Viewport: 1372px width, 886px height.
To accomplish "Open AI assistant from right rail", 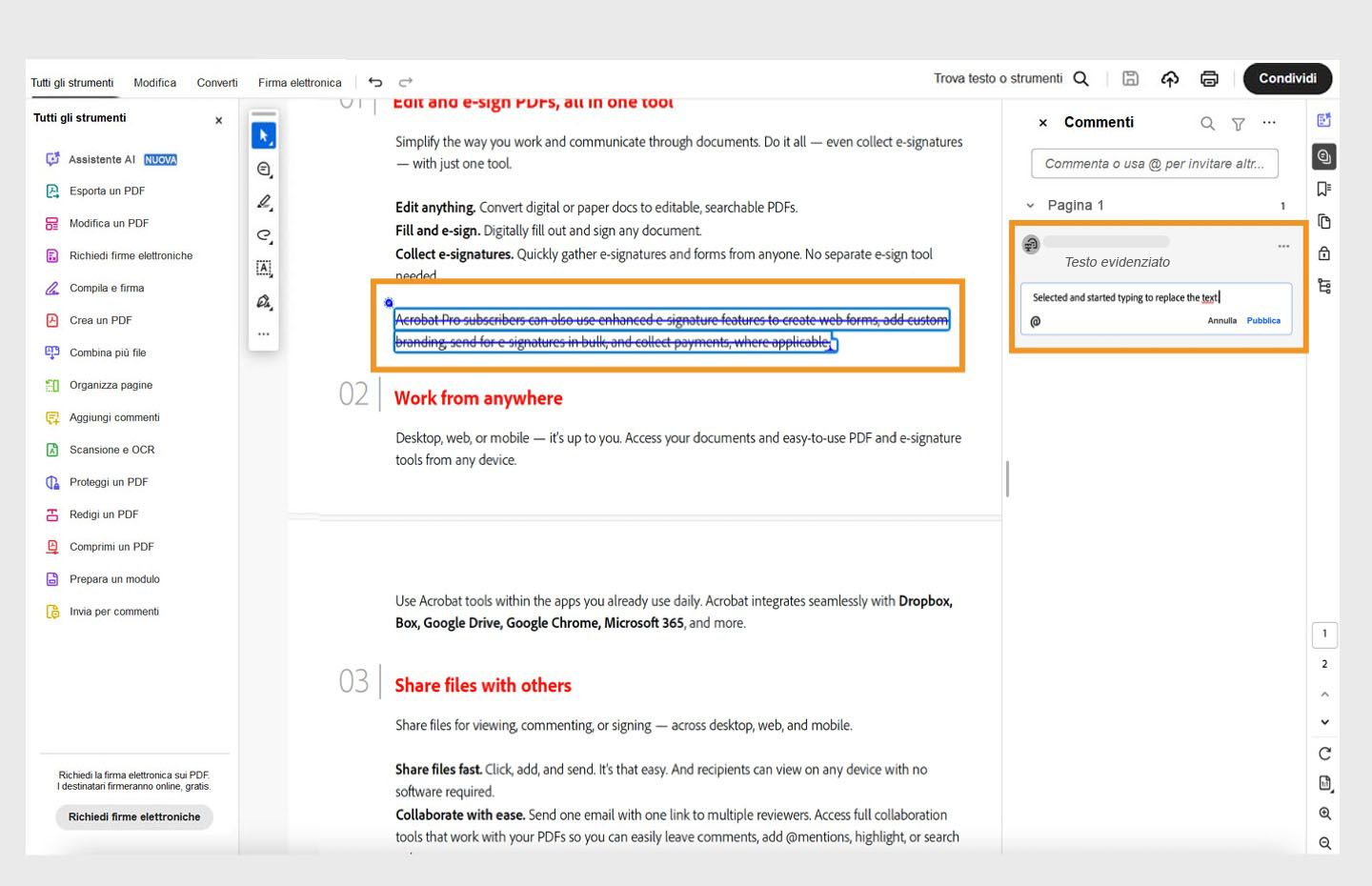I will pyautogui.click(x=1324, y=120).
